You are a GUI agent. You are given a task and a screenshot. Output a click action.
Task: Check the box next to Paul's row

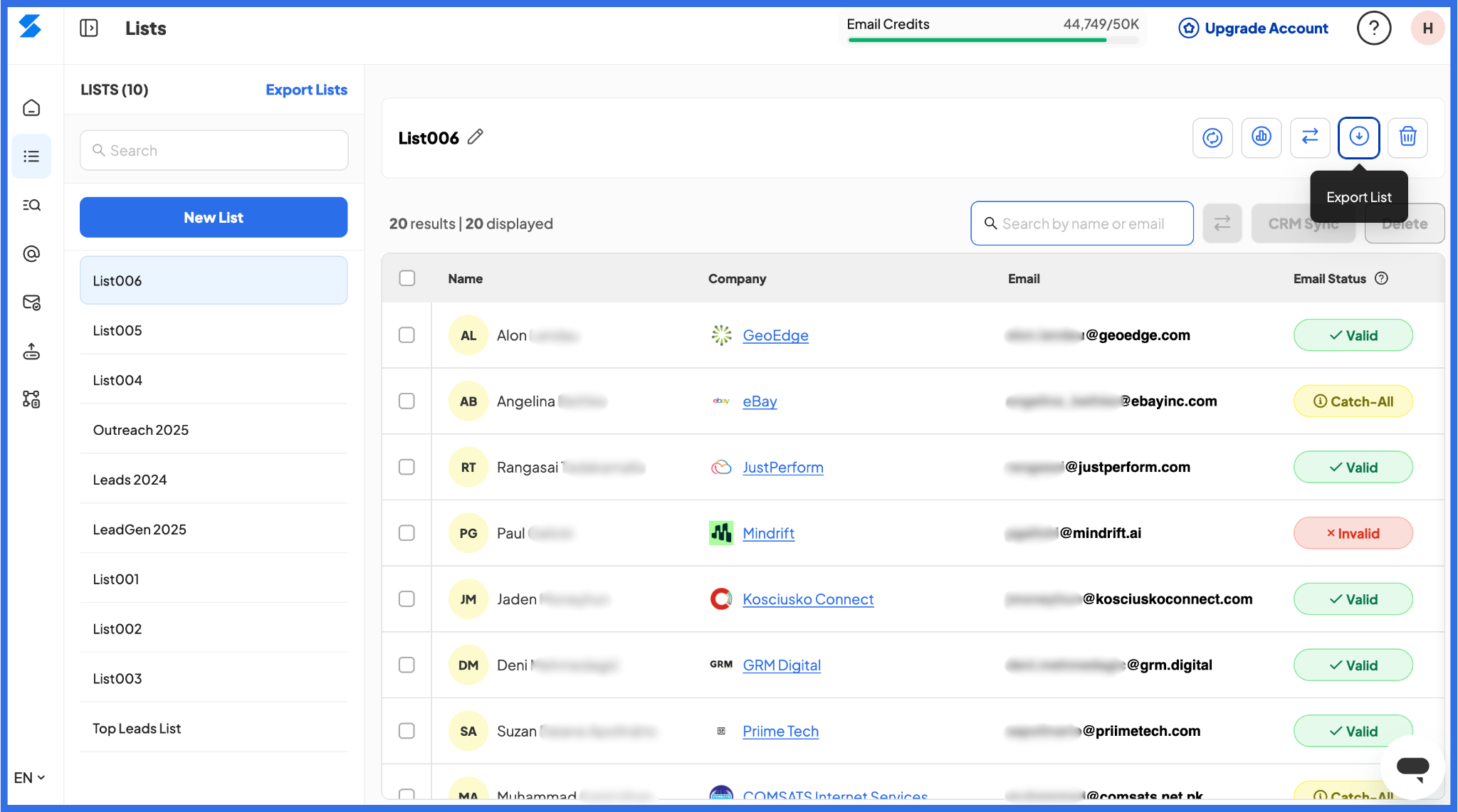pos(407,533)
